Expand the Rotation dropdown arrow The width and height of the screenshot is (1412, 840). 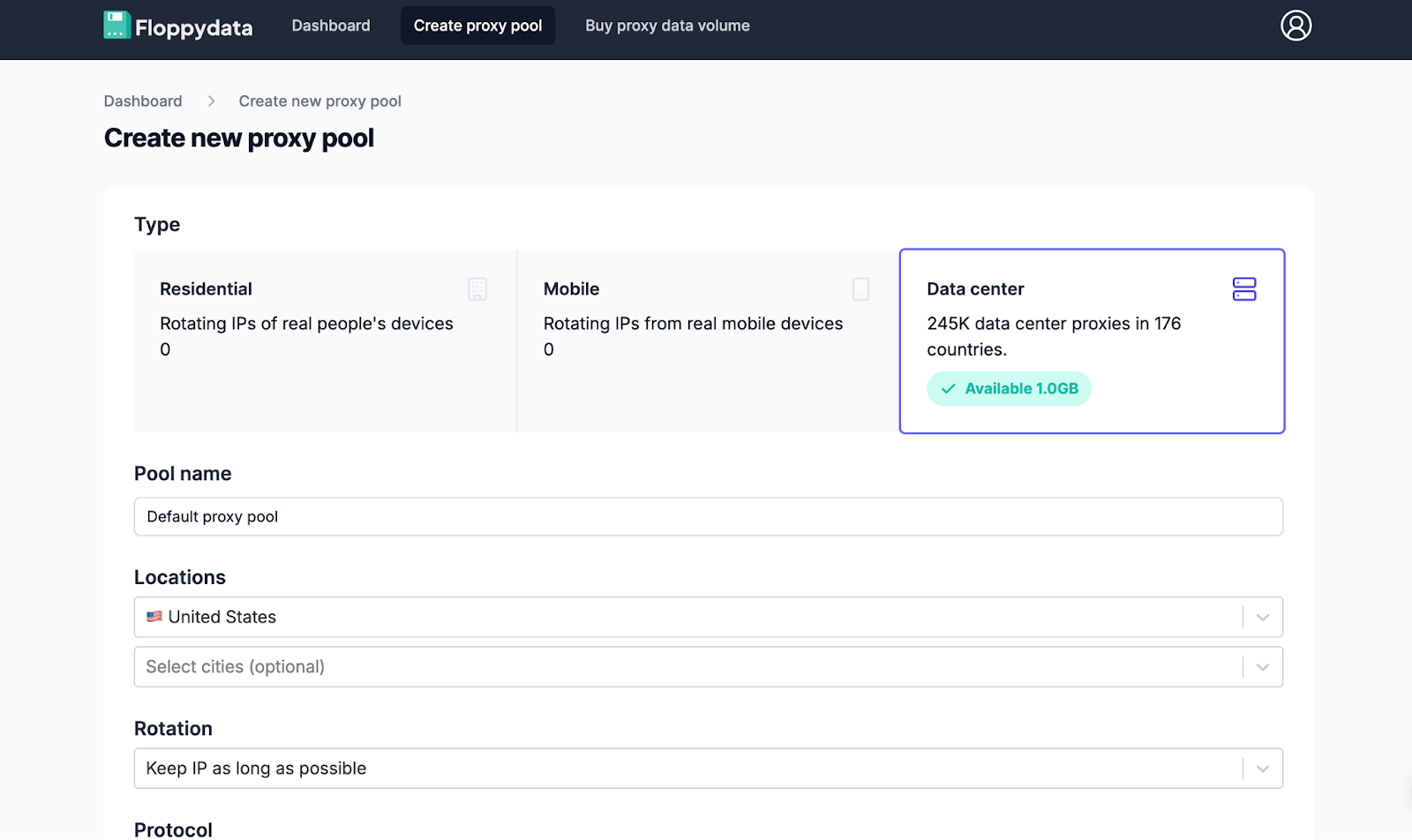(x=1263, y=769)
